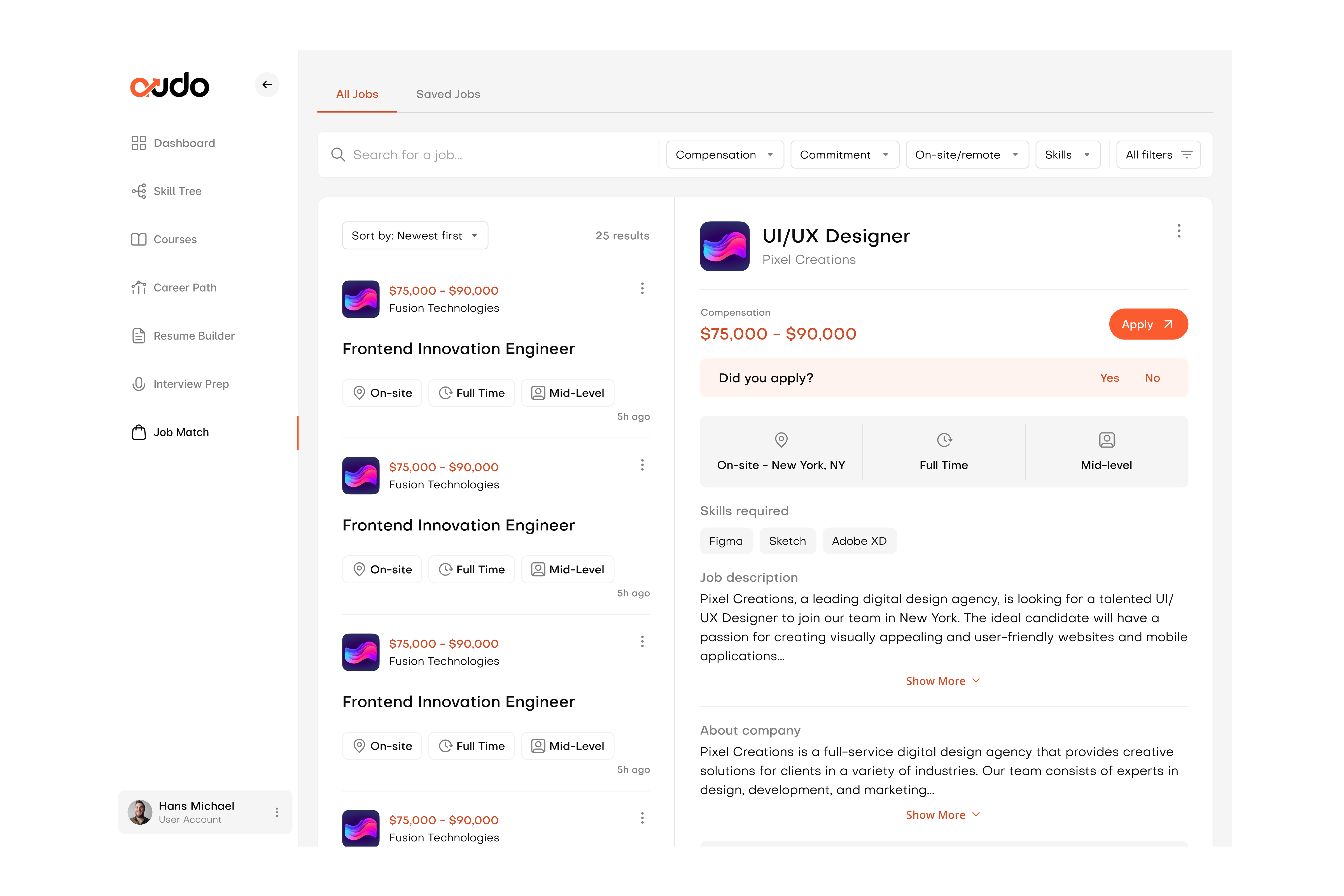Viewport: 1344px width, 896px height.
Task: Open Career Path section
Action: (185, 287)
